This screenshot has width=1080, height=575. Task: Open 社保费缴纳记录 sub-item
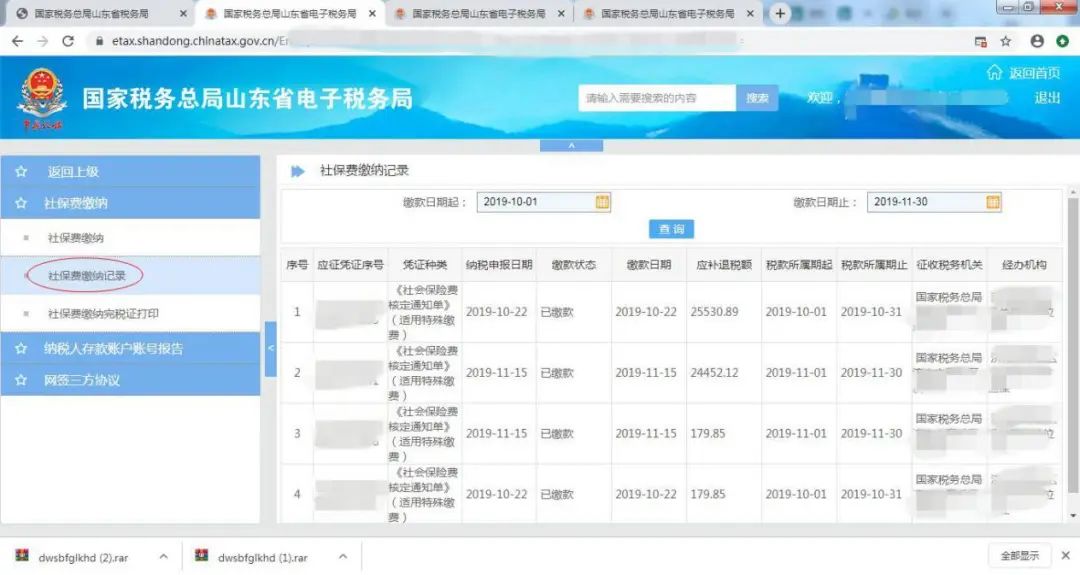[x=130, y=275]
